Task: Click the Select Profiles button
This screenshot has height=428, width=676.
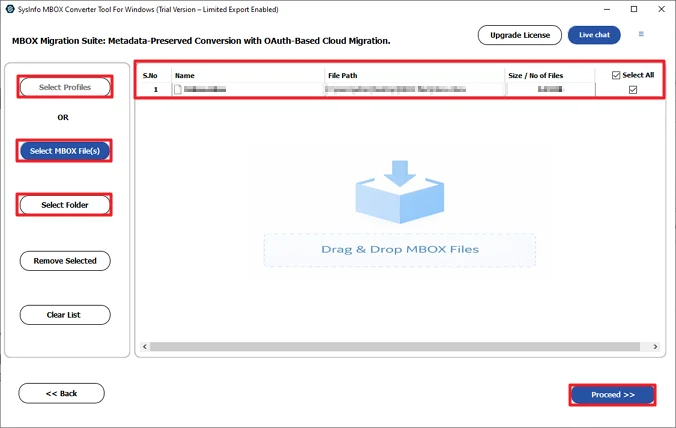Action: 65,87
